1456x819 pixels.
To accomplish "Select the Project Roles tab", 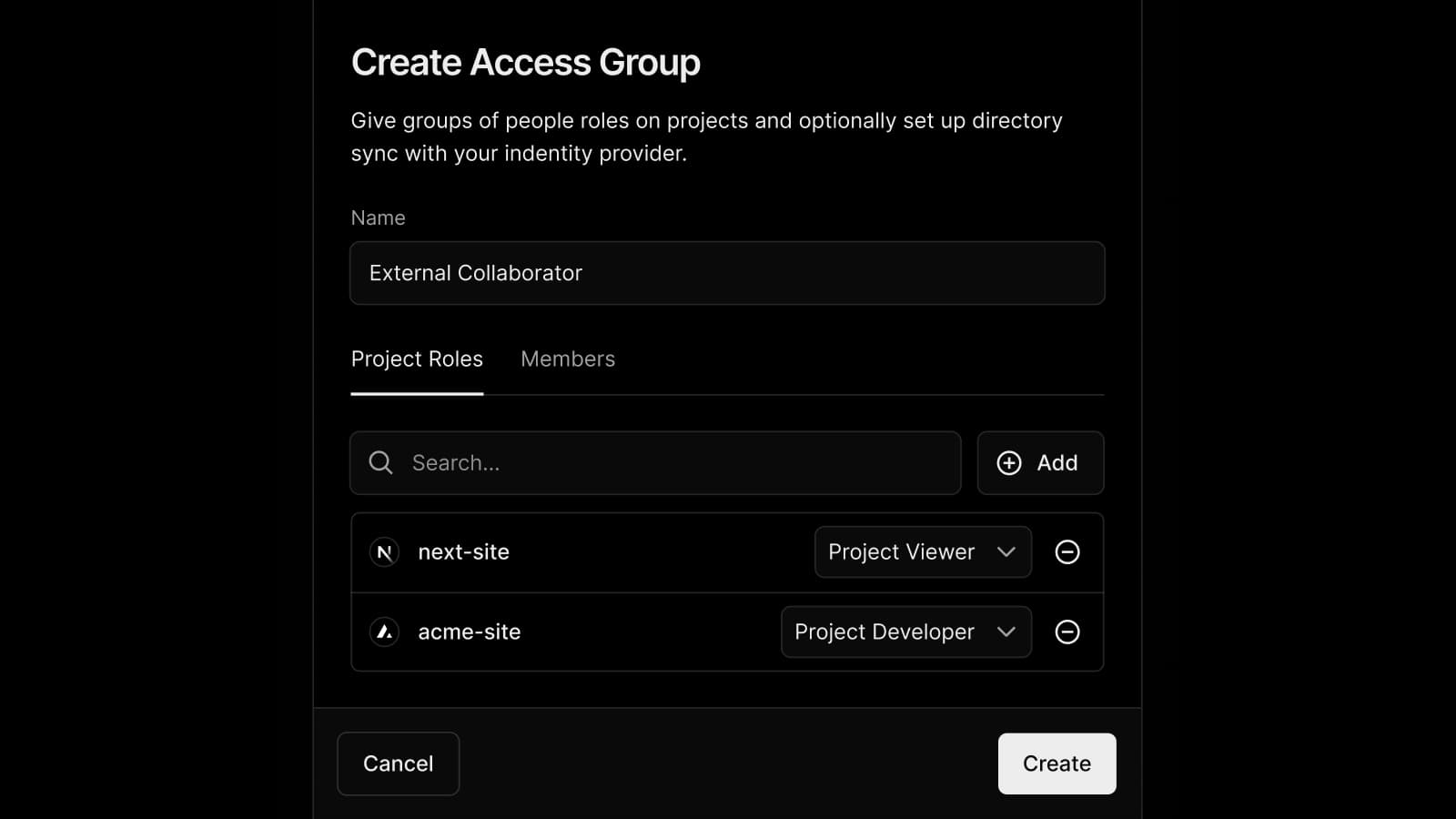I will pos(417,359).
